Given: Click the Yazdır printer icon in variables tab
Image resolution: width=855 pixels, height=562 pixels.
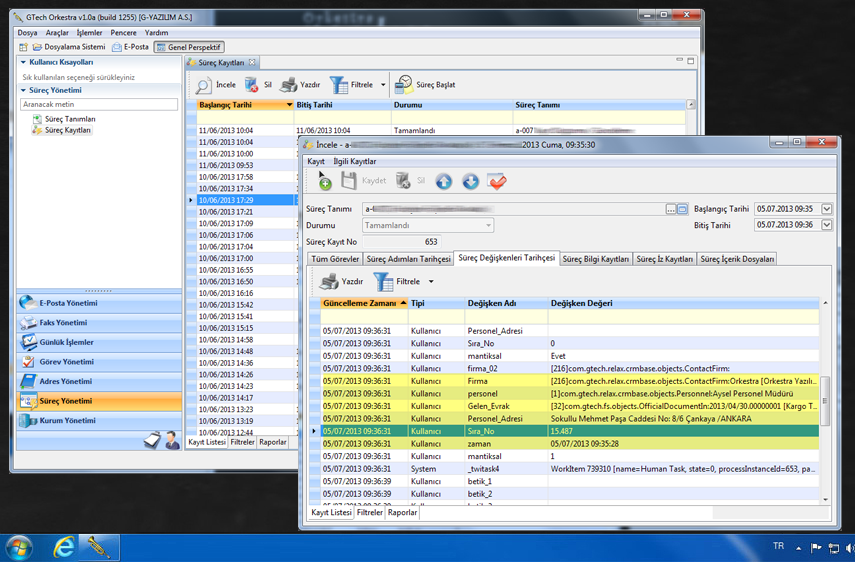Looking at the screenshot, I should 329,282.
